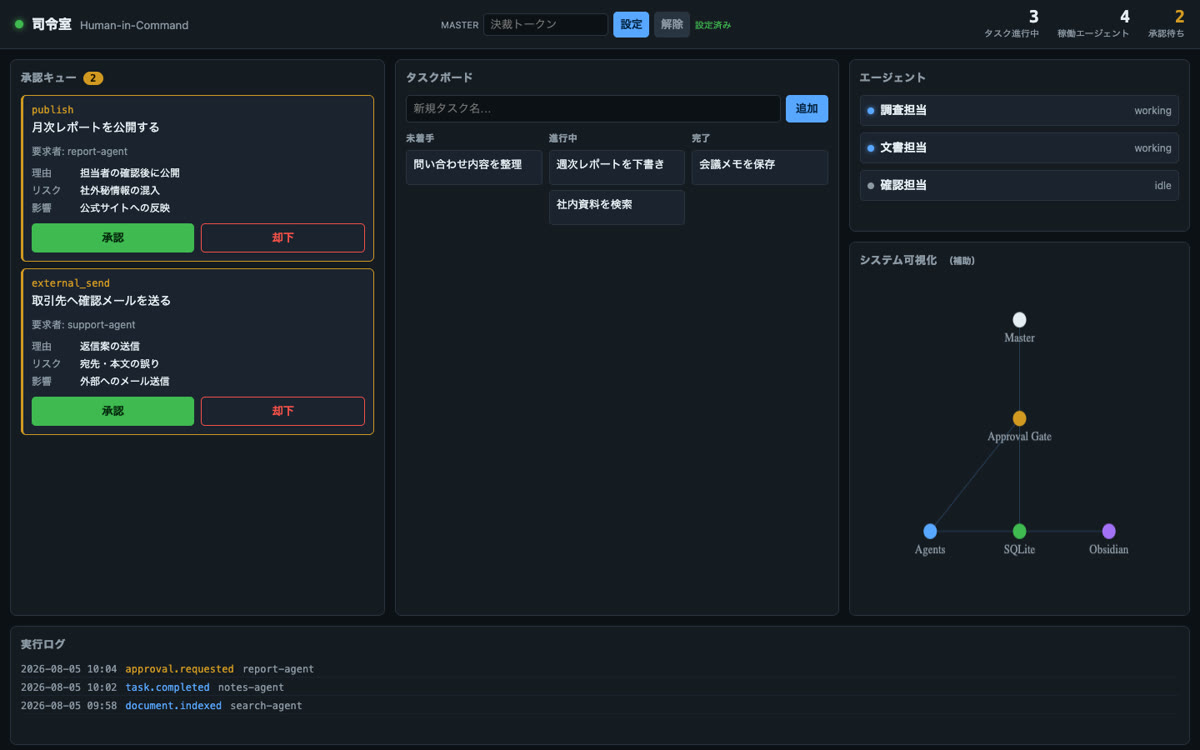Click the 未着手 column header
This screenshot has height=750, width=1200.
pyautogui.click(x=420, y=138)
